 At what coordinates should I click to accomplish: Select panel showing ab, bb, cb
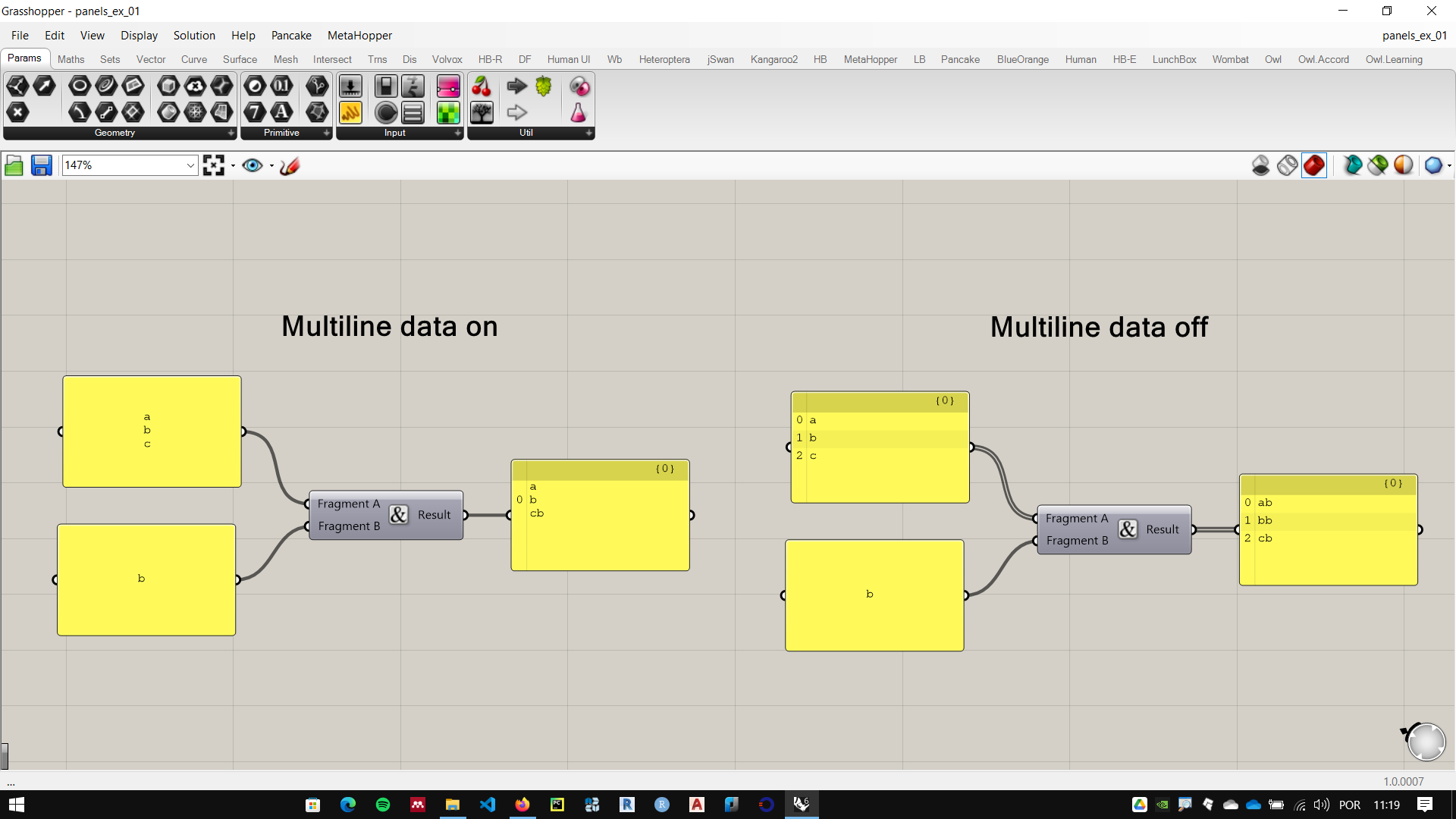pos(1328,530)
